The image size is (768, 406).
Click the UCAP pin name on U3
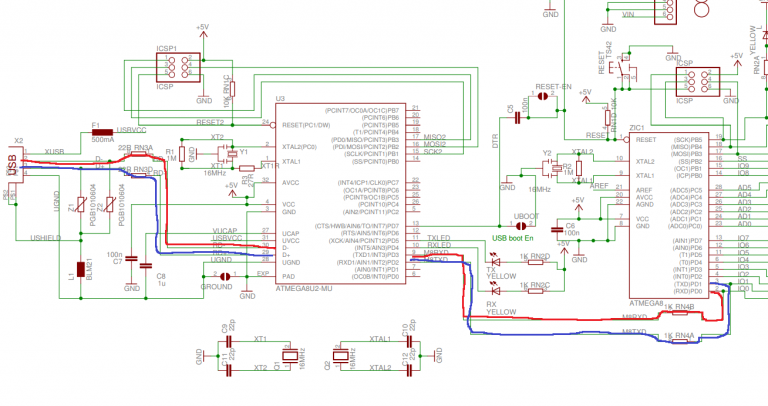291,234
